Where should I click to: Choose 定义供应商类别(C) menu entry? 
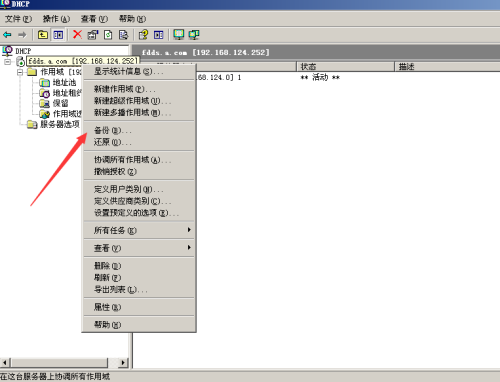point(139,201)
